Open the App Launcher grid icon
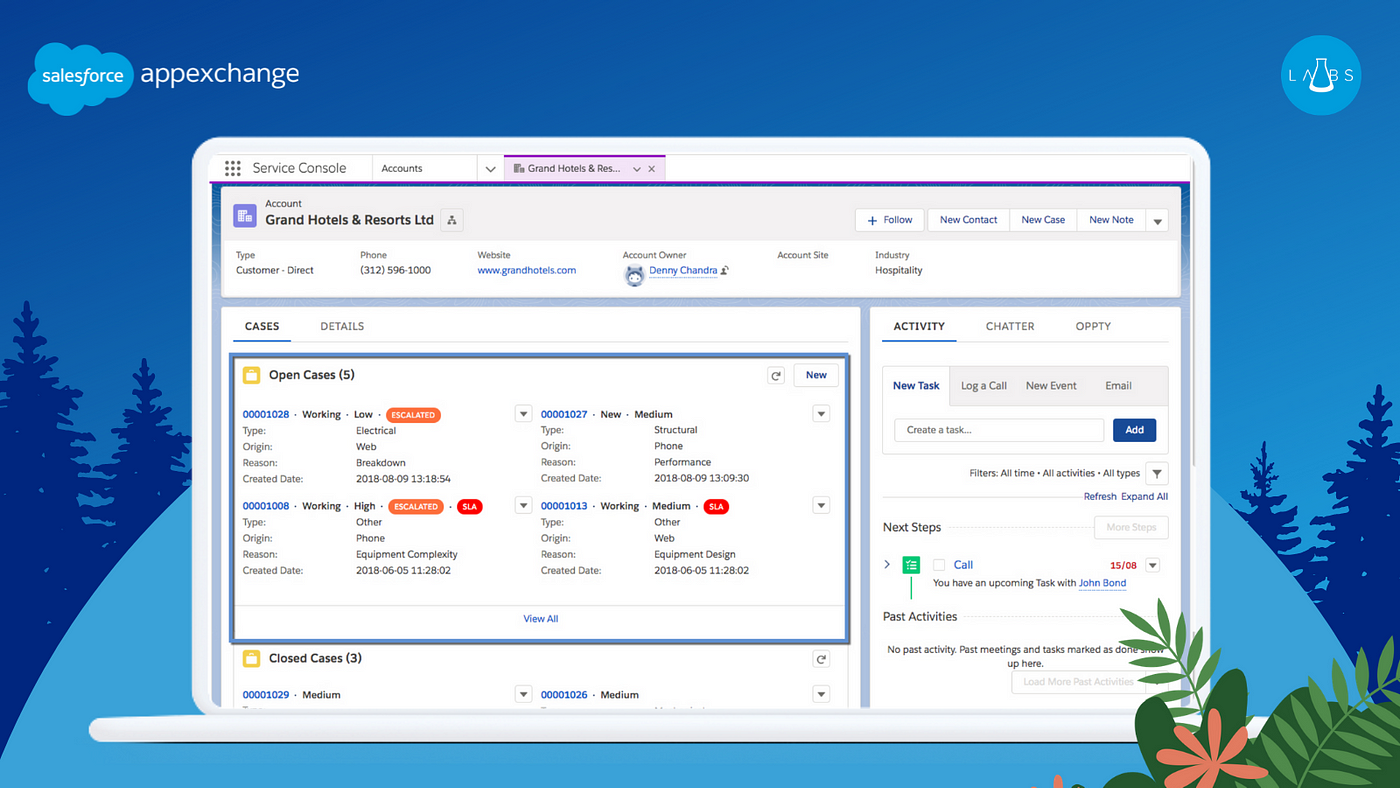Viewport: 1400px width, 788px height. (x=233, y=168)
